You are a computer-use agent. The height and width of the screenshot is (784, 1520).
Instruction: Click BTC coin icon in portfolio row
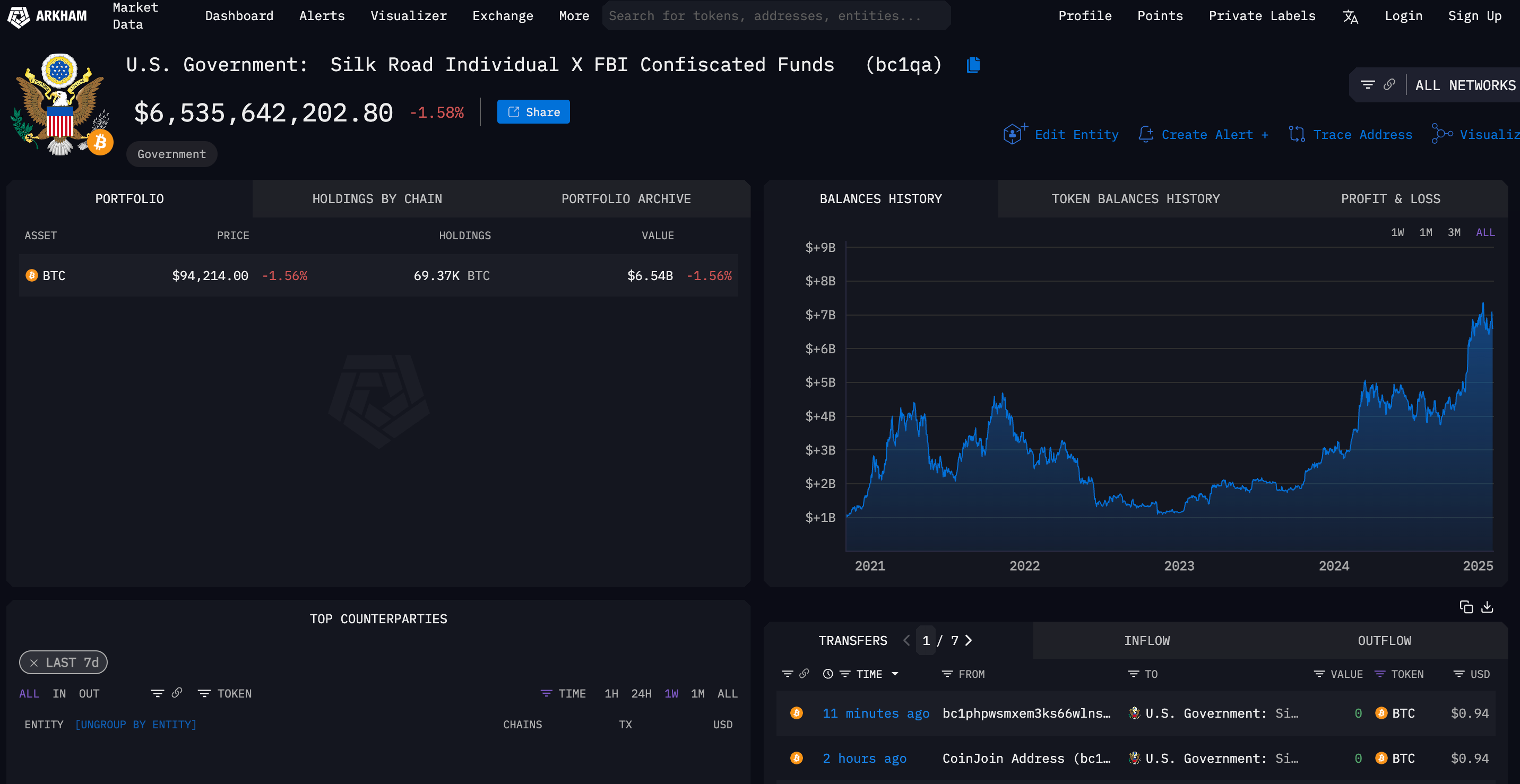[32, 275]
